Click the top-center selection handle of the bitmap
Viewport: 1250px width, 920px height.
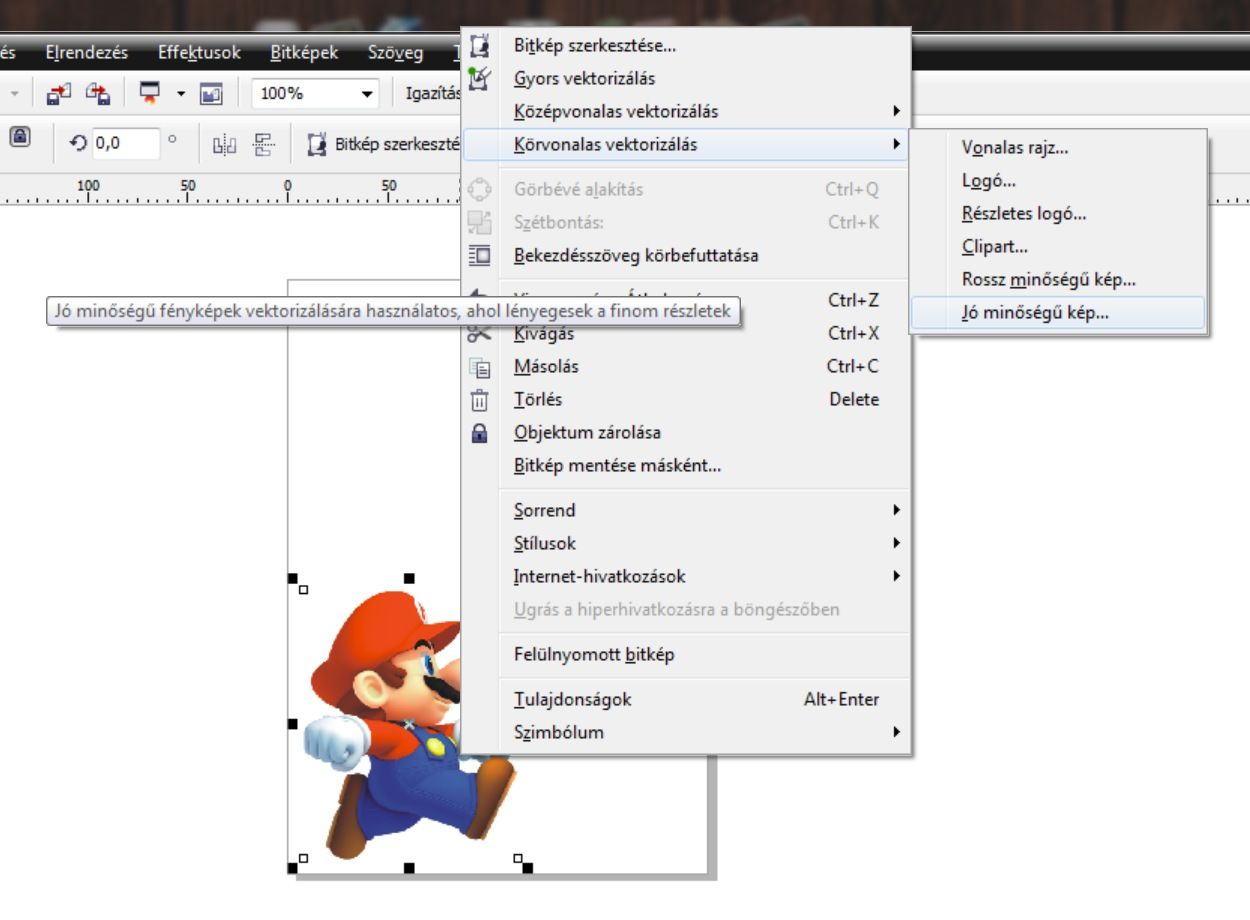(x=409, y=578)
